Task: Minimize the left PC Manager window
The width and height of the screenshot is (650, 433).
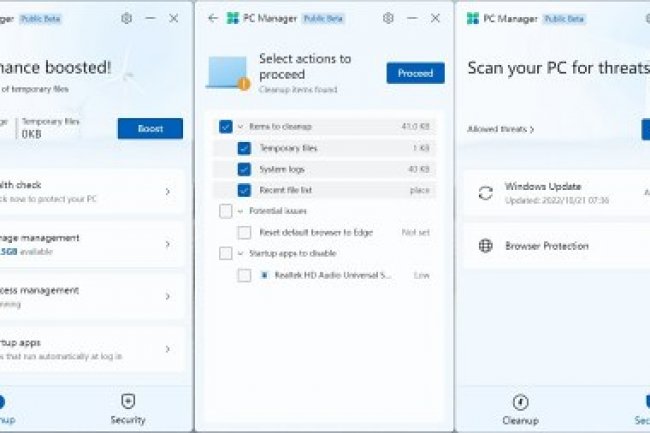Action: pos(150,18)
